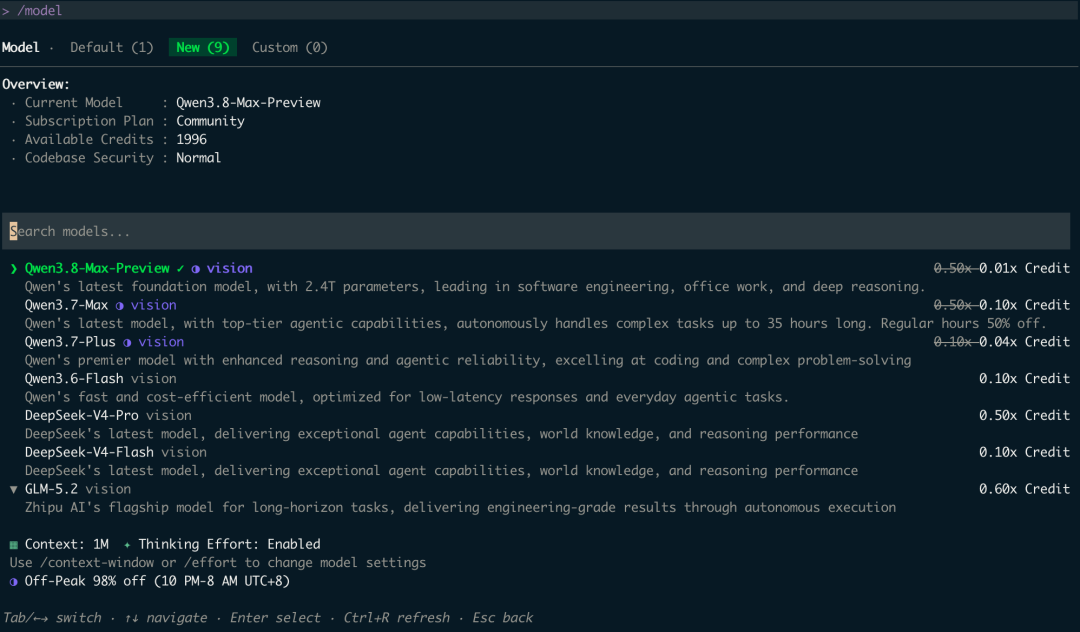
Task: Click the green checkmark beside Qwen3.8-Max-Preview
Action: 180,268
